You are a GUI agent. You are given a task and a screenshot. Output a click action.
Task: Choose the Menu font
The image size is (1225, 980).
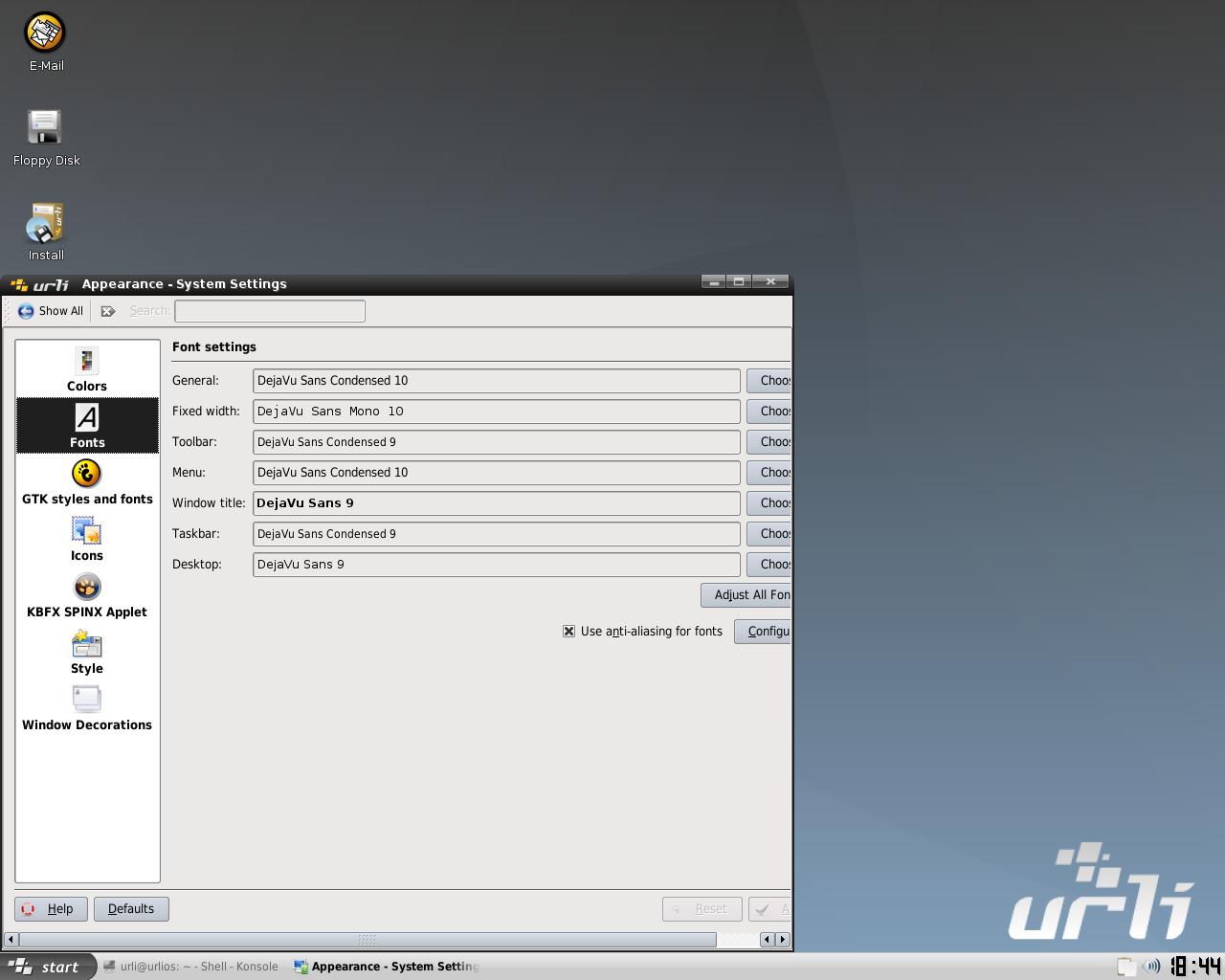[x=769, y=473]
